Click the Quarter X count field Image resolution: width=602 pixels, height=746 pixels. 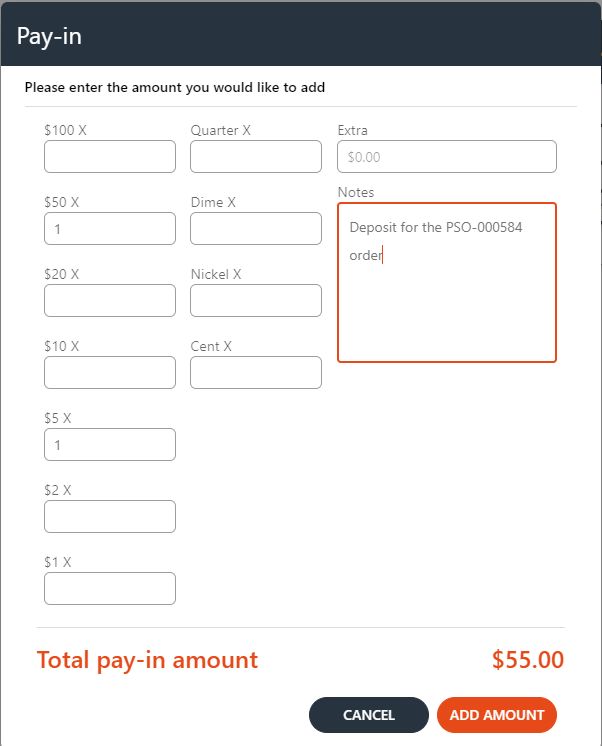click(256, 157)
